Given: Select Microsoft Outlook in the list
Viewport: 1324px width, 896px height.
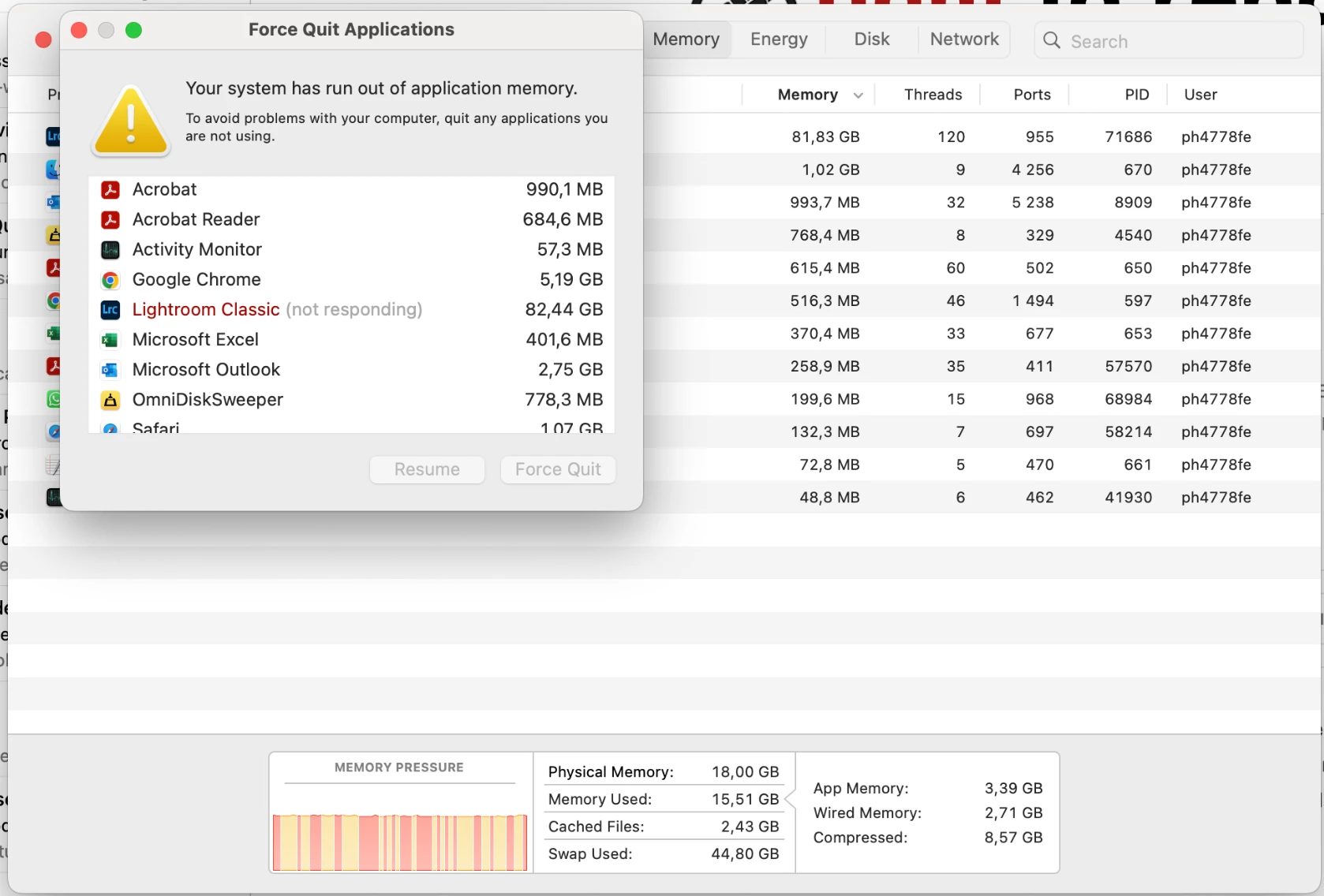Looking at the screenshot, I should click(206, 369).
